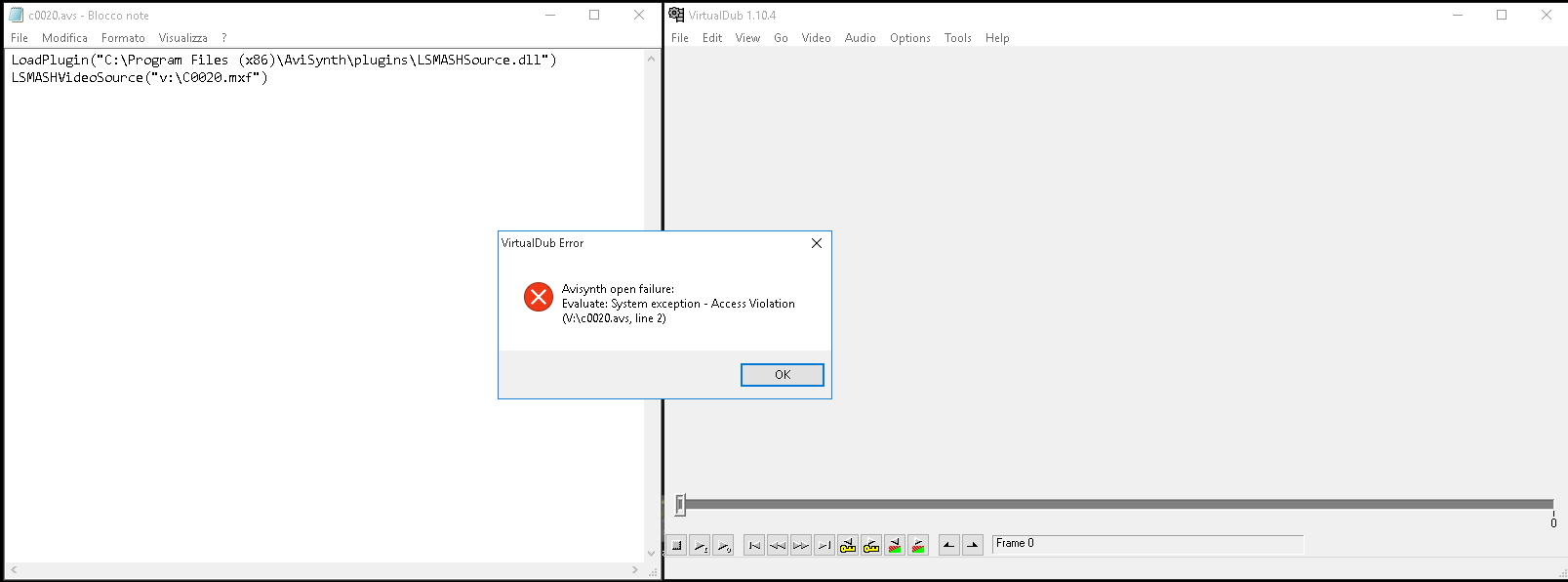Open the VirtualDub View menu
The image size is (1568, 582).
747,38
